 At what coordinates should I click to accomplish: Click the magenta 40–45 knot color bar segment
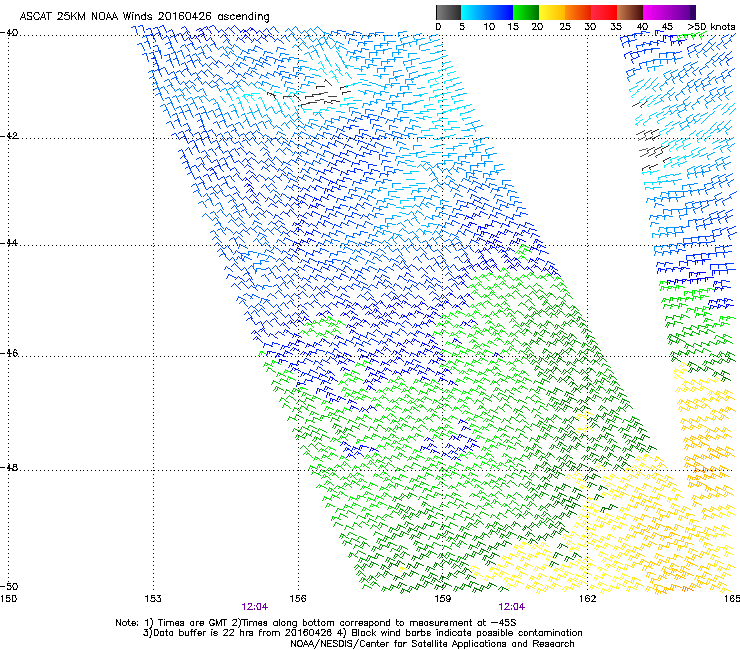coord(656,12)
